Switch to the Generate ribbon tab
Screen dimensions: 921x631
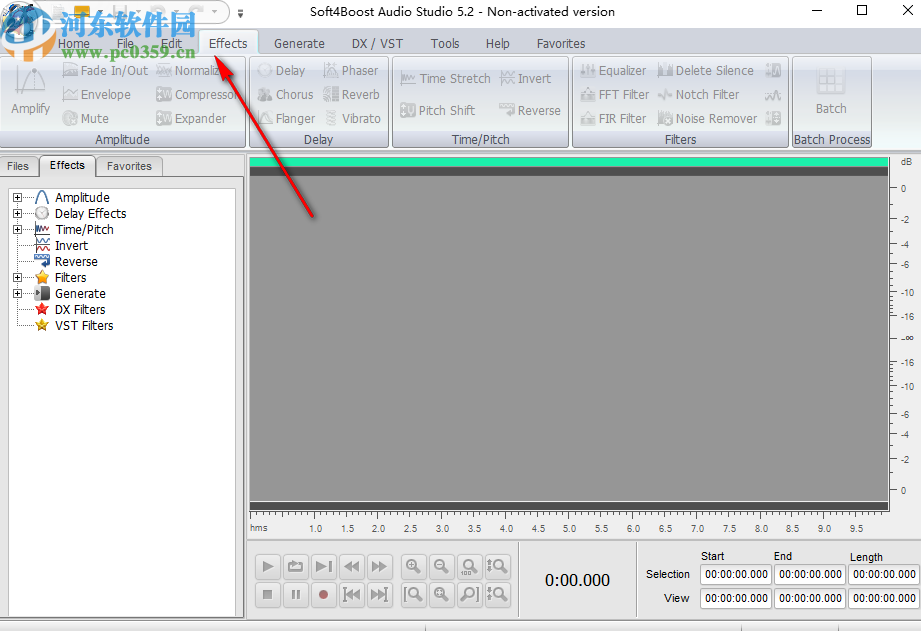click(299, 43)
